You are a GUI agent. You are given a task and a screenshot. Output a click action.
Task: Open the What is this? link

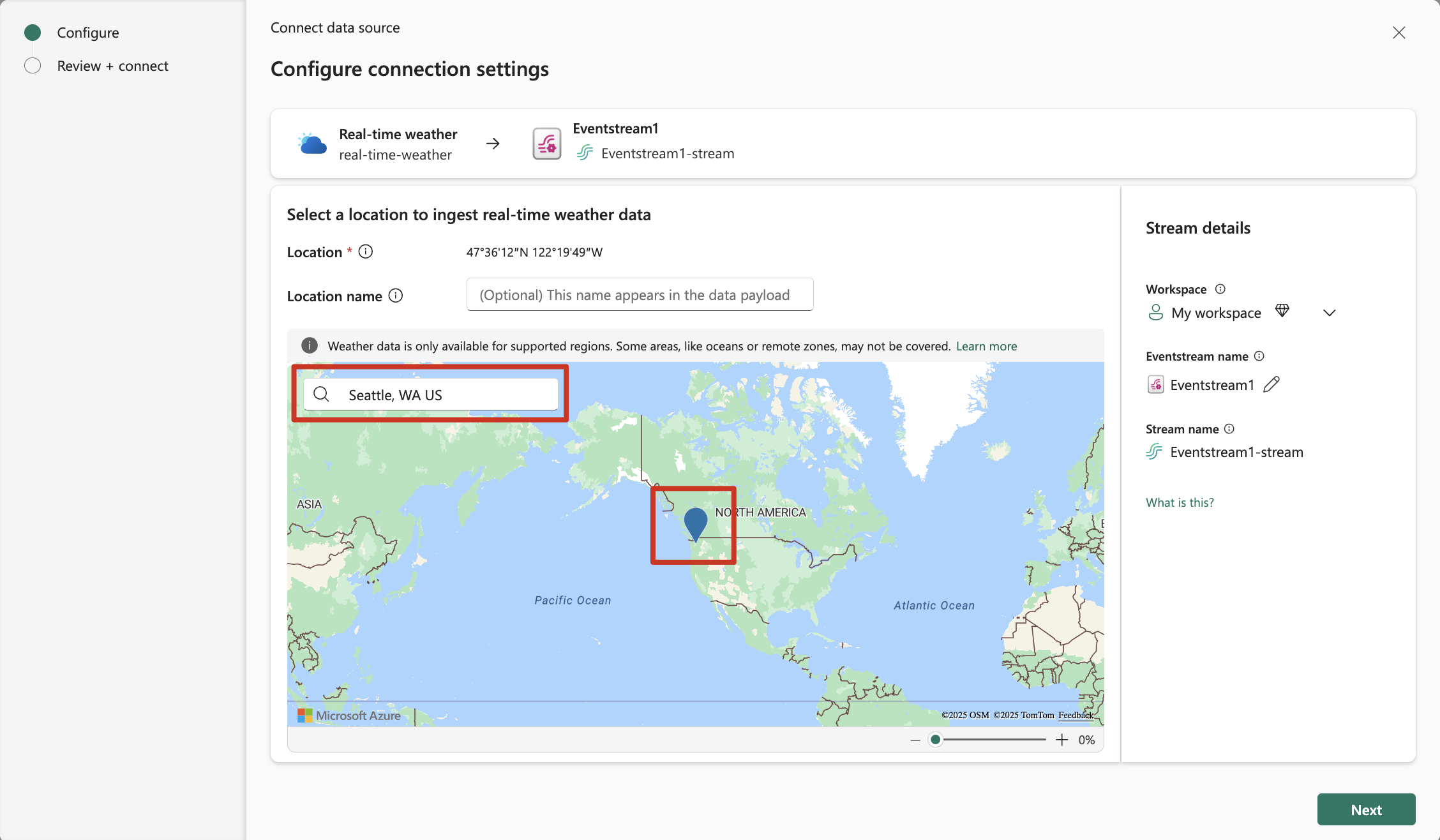1180,502
